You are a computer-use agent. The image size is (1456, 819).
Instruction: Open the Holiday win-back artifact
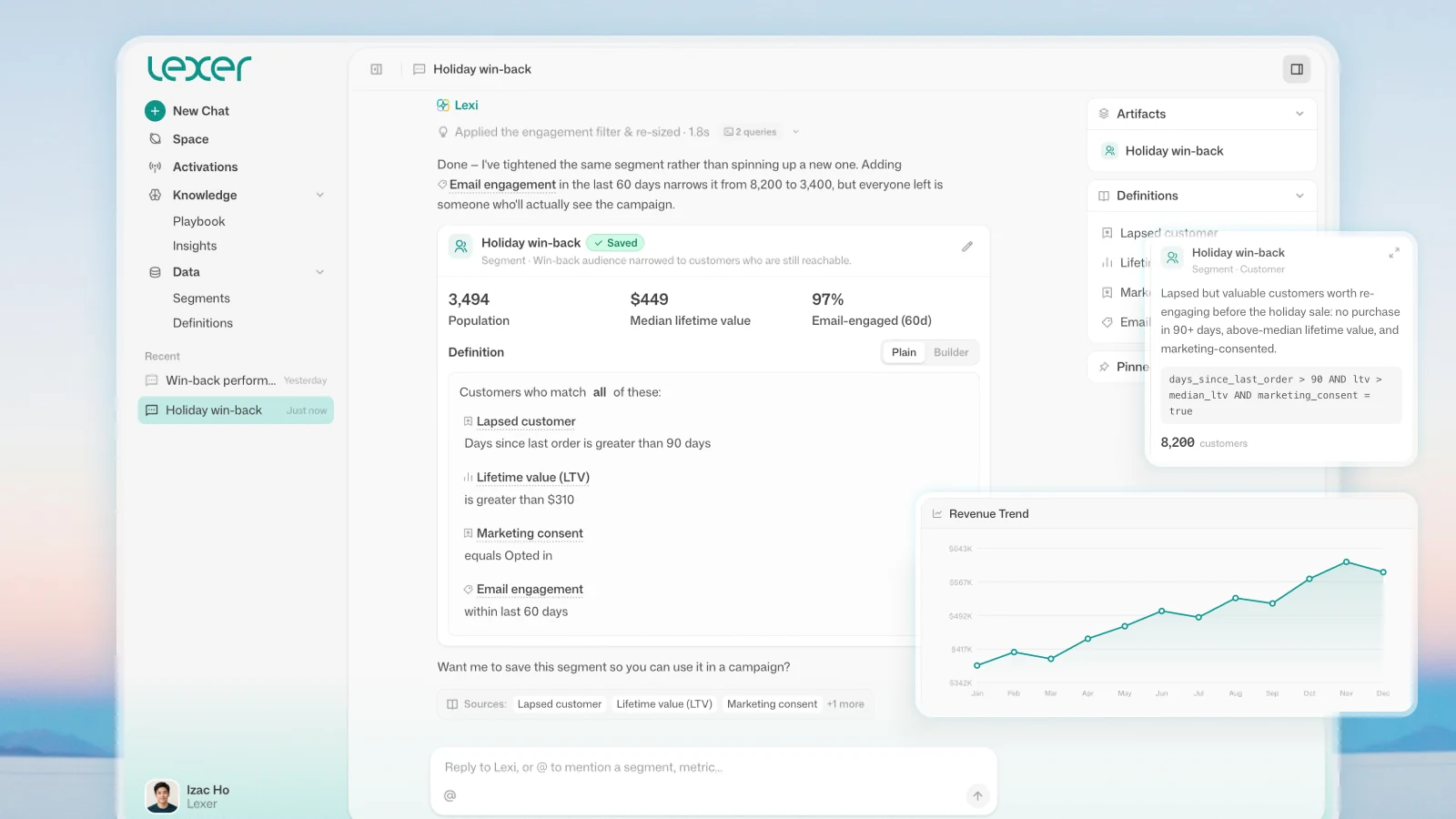[1174, 151]
